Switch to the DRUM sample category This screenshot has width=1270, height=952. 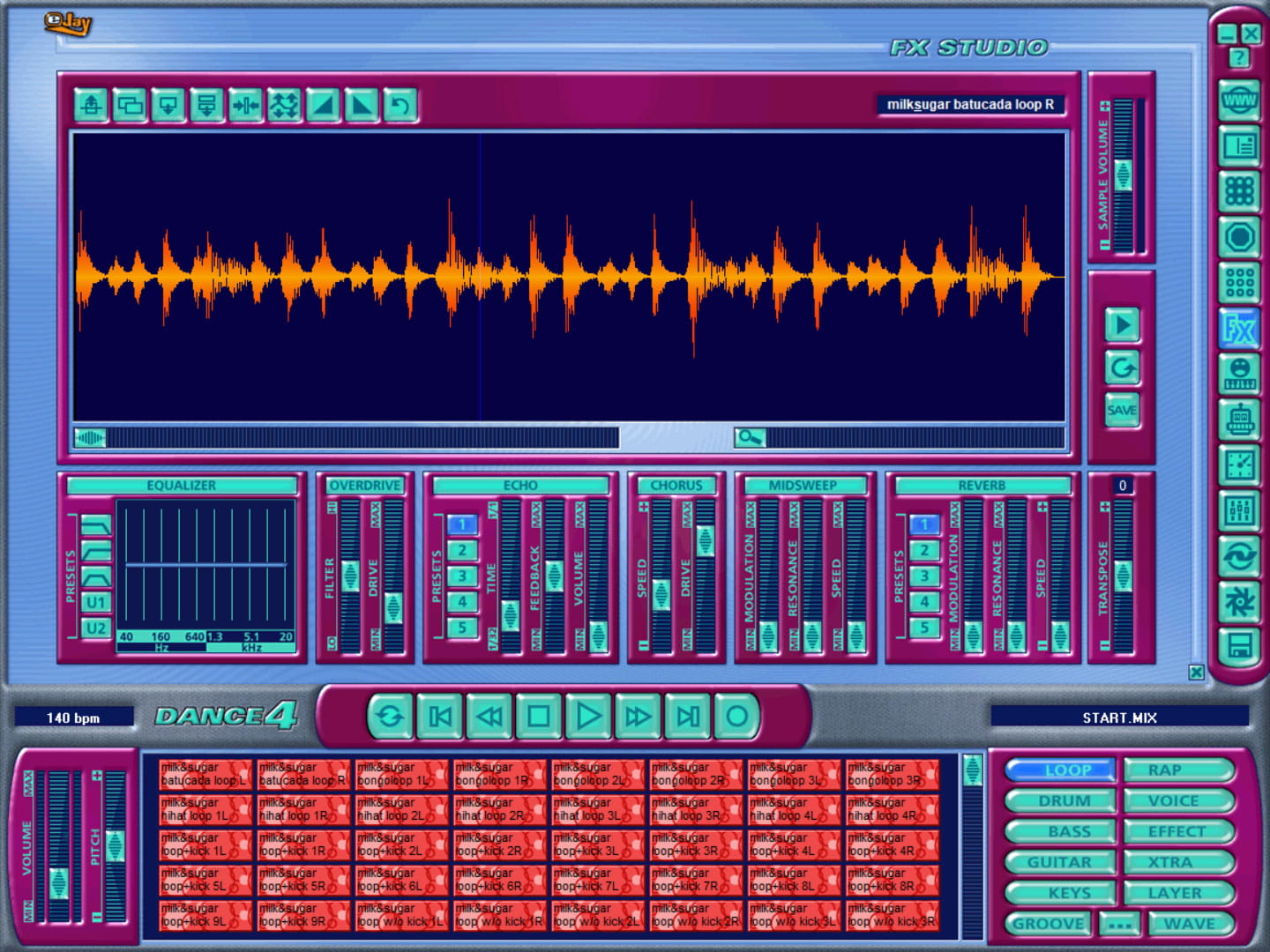click(x=1063, y=801)
